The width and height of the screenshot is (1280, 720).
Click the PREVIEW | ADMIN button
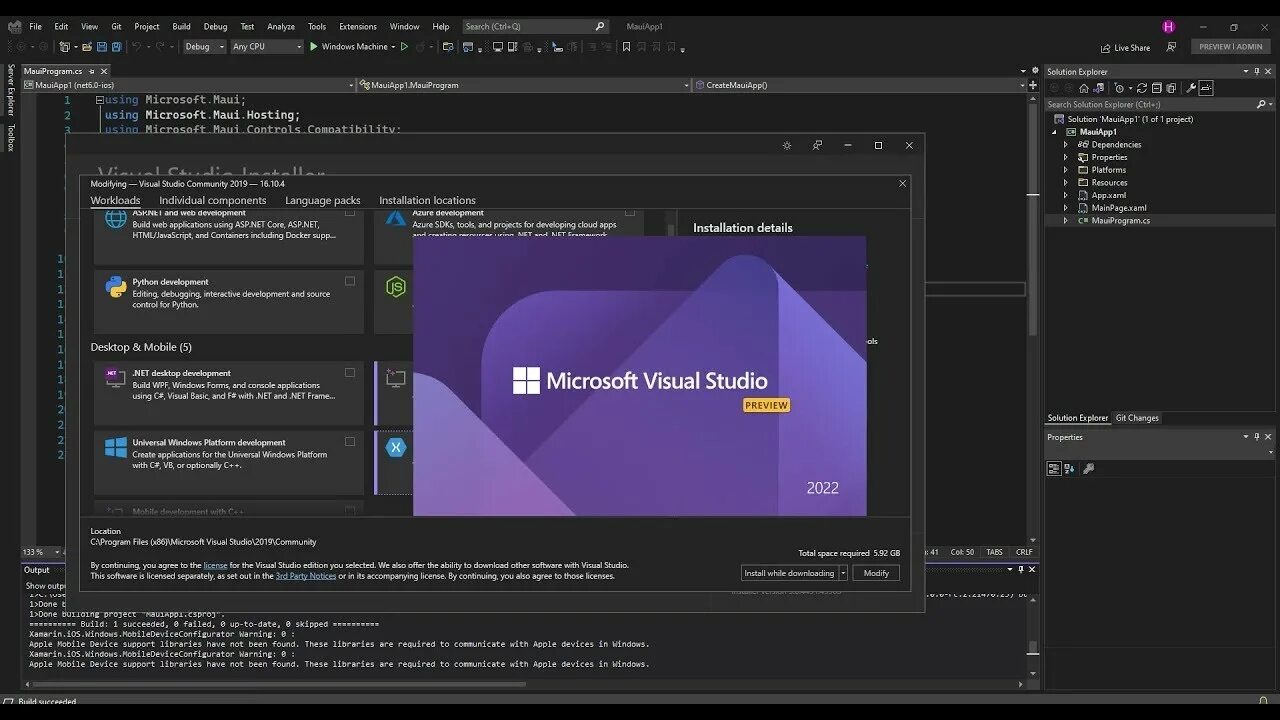(x=1231, y=47)
